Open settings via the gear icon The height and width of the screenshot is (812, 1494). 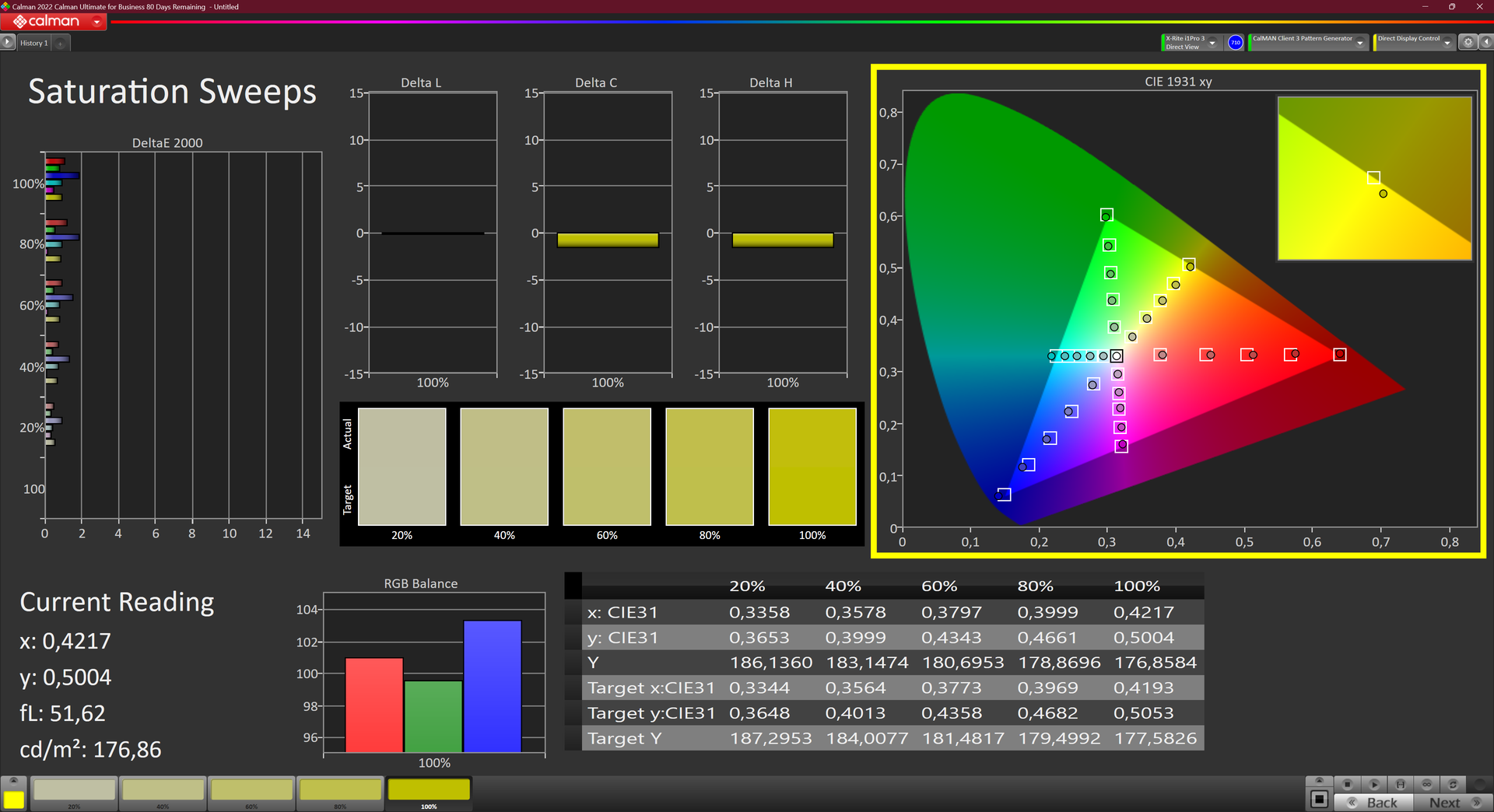coord(1468,43)
